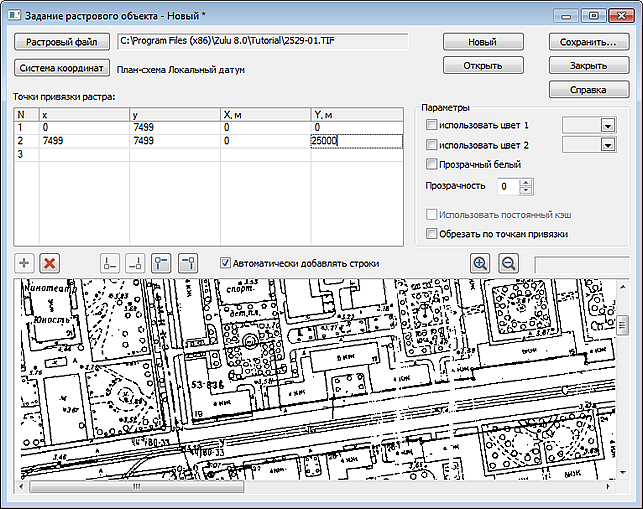Image resolution: width=643 pixels, height=509 pixels.
Task: Enable the 'использовать цвет 1' checkbox
Action: pos(432,125)
